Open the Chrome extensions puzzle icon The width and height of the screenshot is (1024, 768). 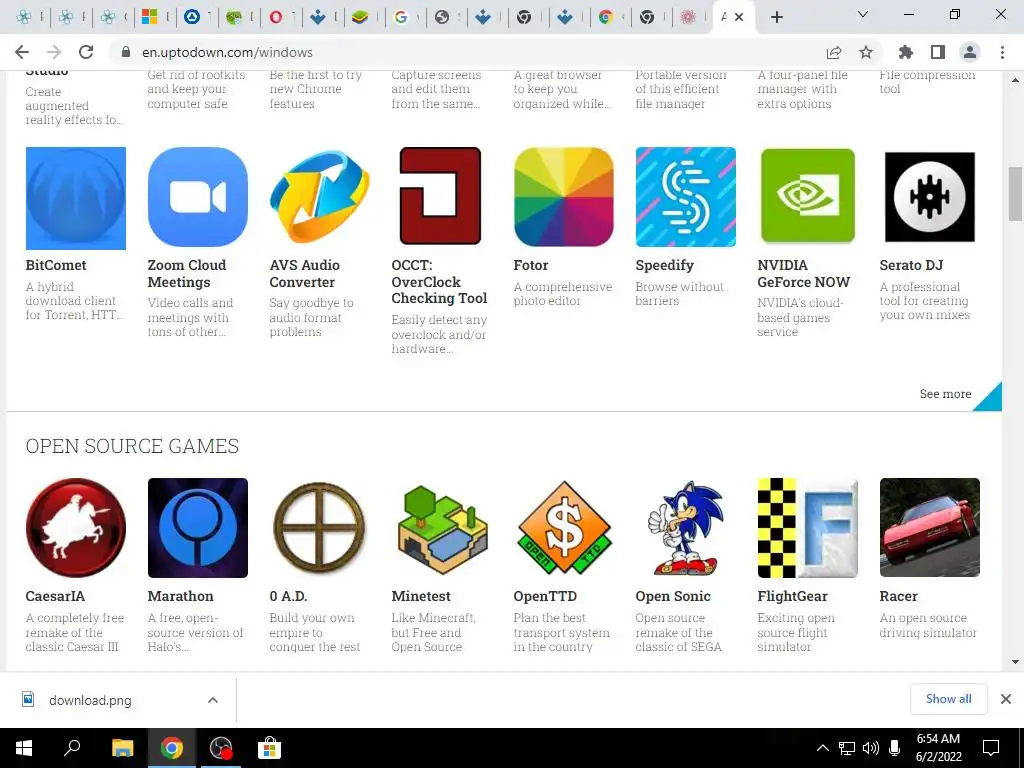(x=905, y=52)
